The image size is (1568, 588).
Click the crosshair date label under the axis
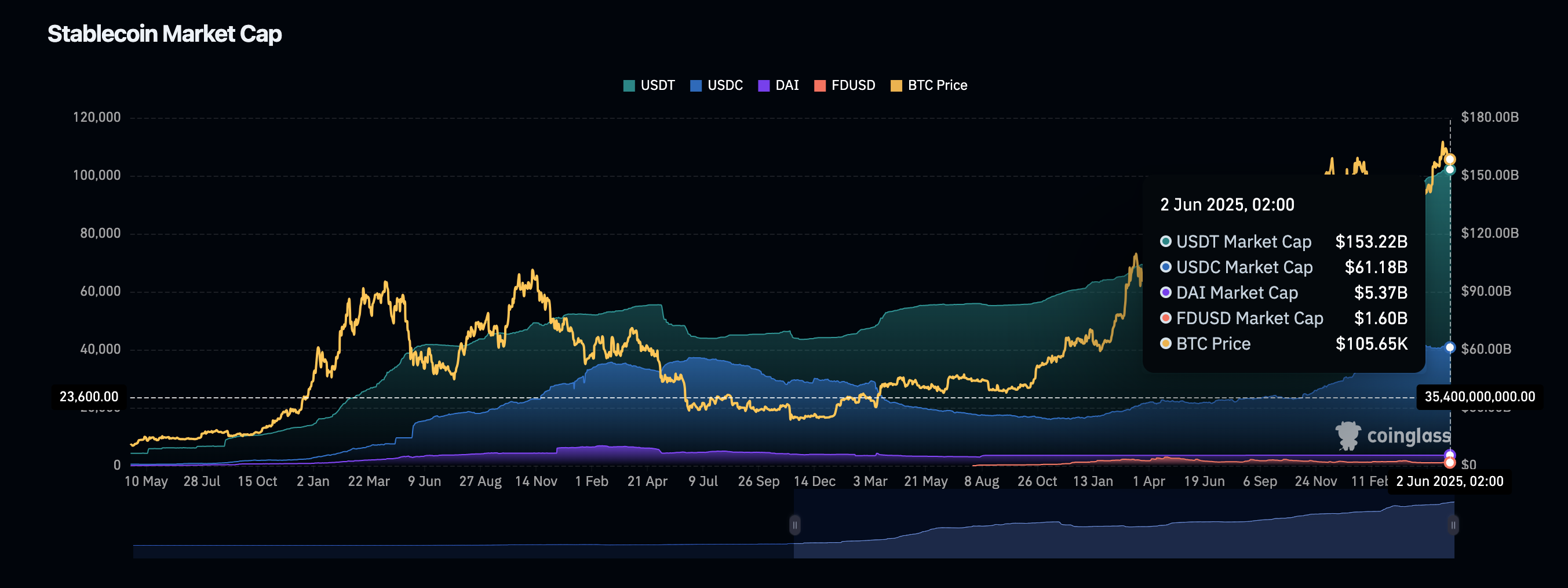[x=1449, y=481]
